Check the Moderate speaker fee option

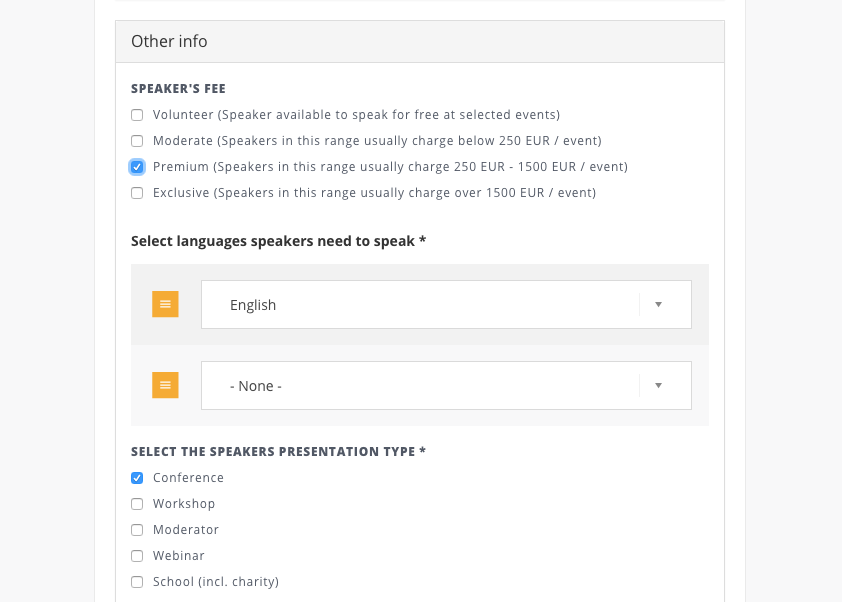coord(137,141)
